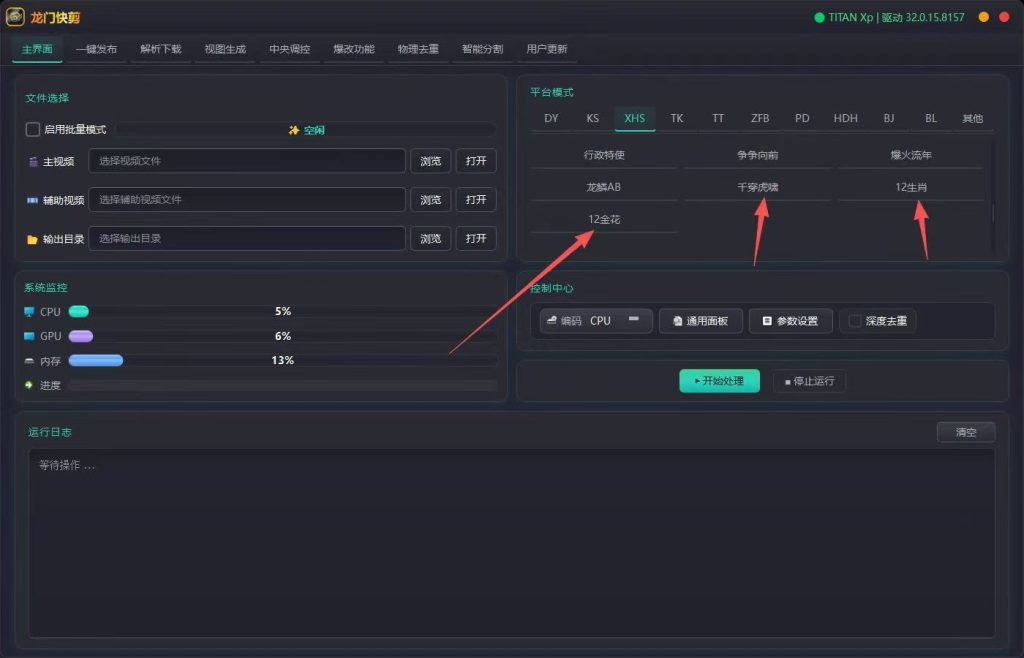
Task: Select the KS platform tab
Action: pos(592,118)
